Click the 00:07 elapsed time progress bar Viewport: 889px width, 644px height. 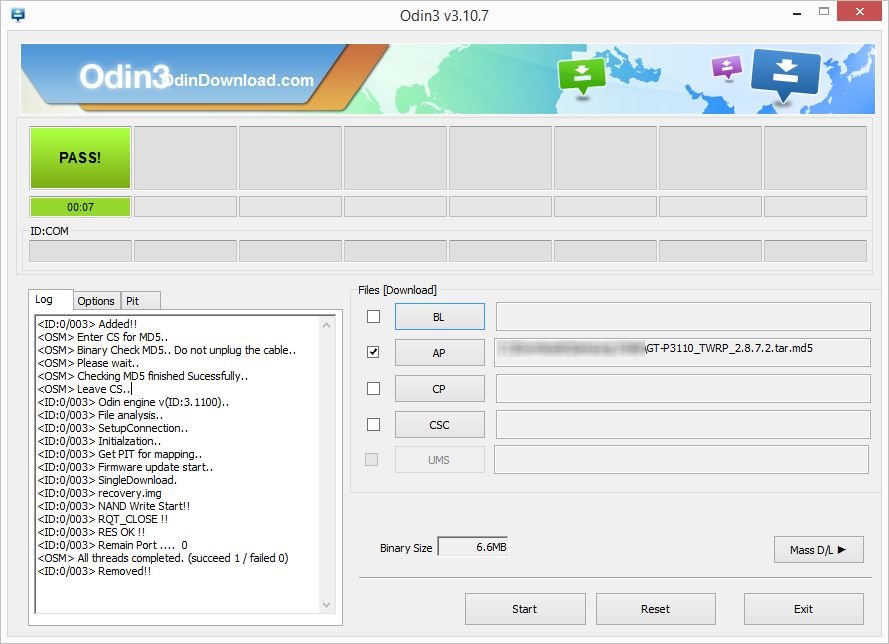[80, 207]
